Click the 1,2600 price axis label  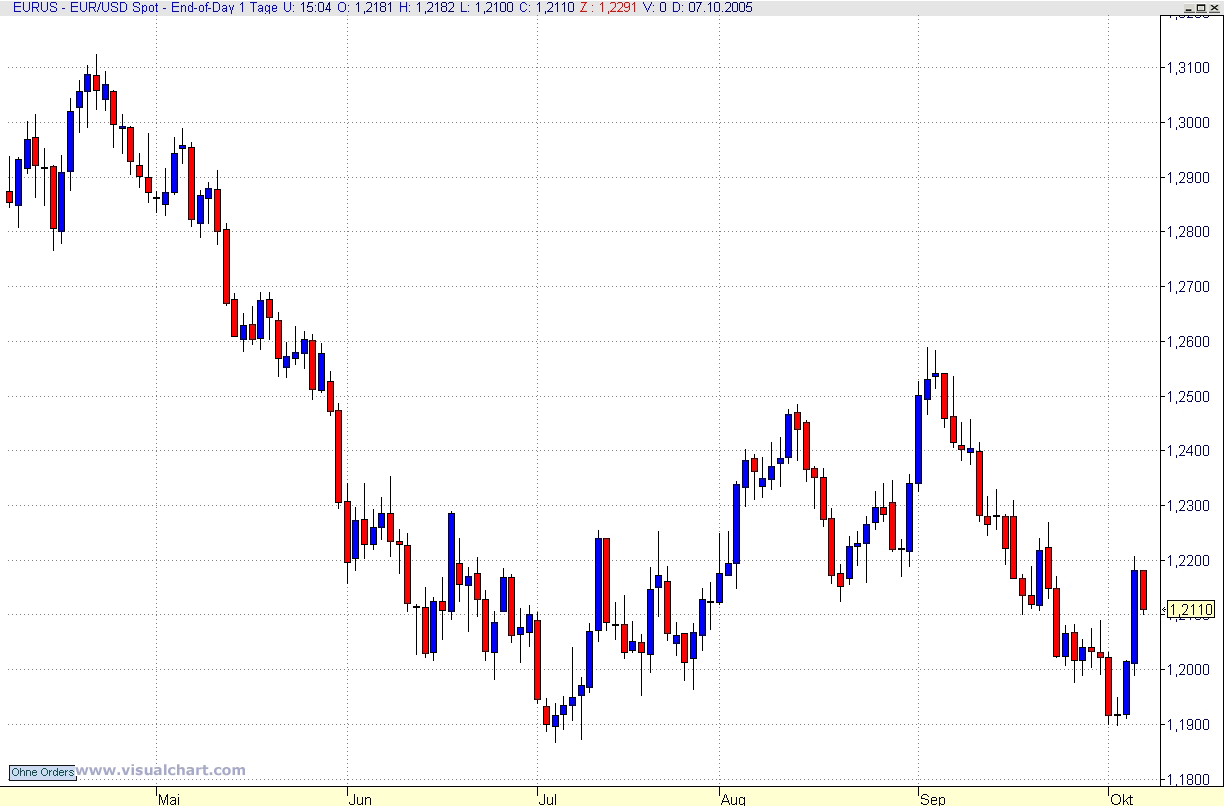point(1188,342)
